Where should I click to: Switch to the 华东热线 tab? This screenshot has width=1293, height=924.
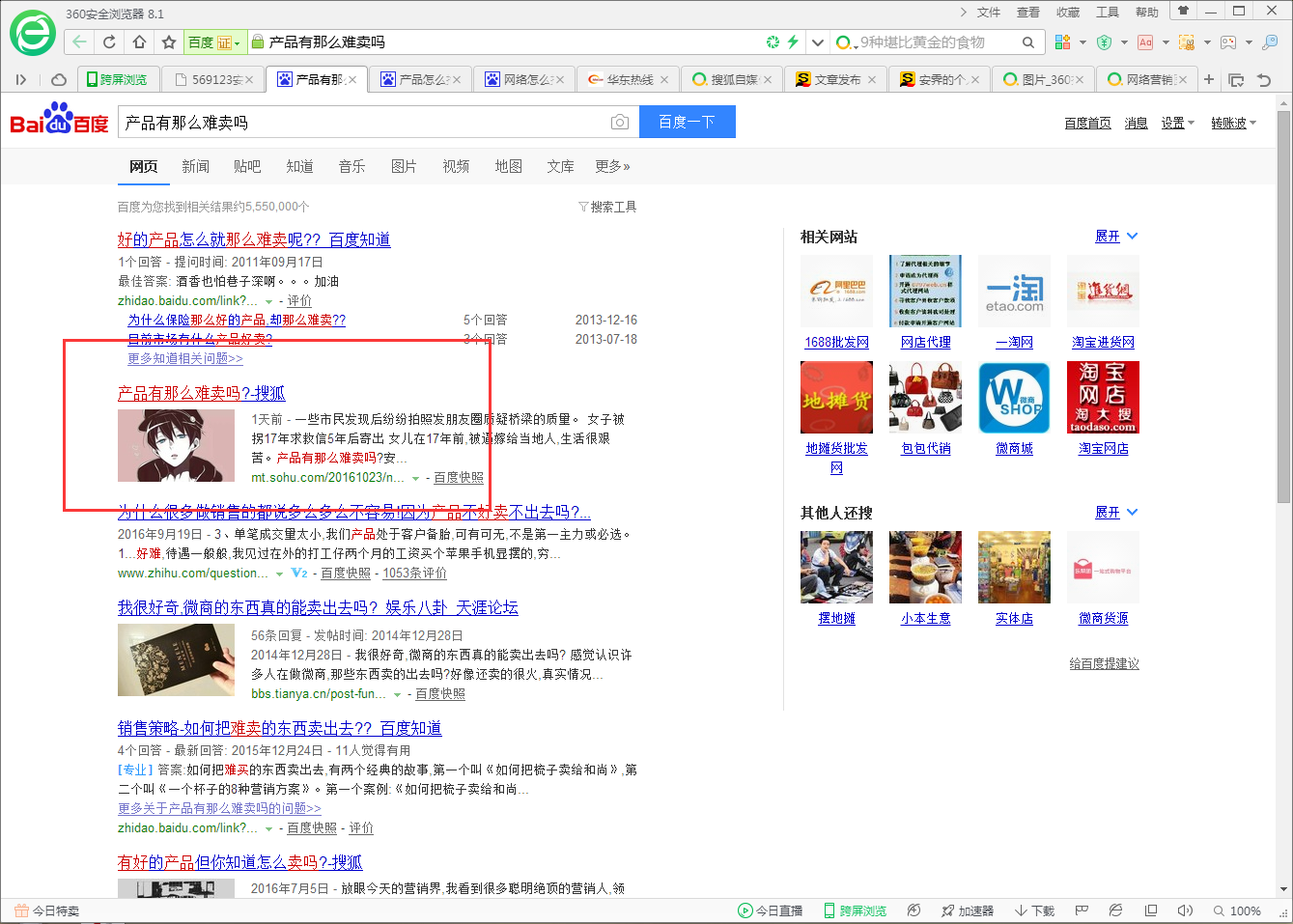coord(629,79)
